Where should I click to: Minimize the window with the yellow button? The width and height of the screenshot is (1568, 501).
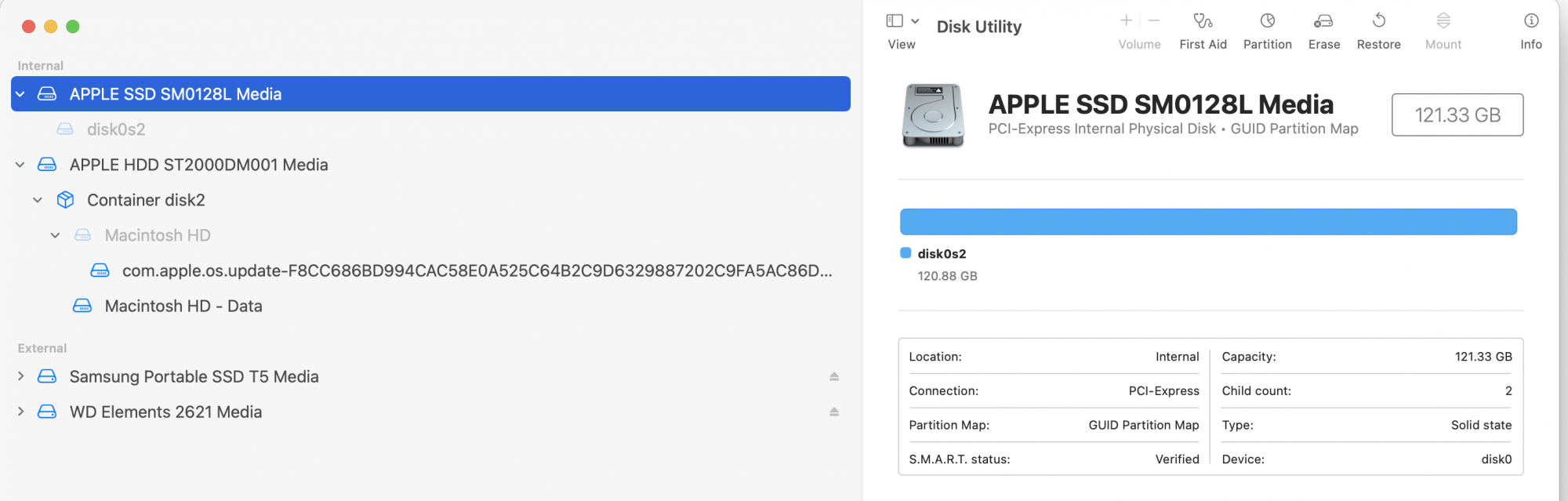(50, 27)
